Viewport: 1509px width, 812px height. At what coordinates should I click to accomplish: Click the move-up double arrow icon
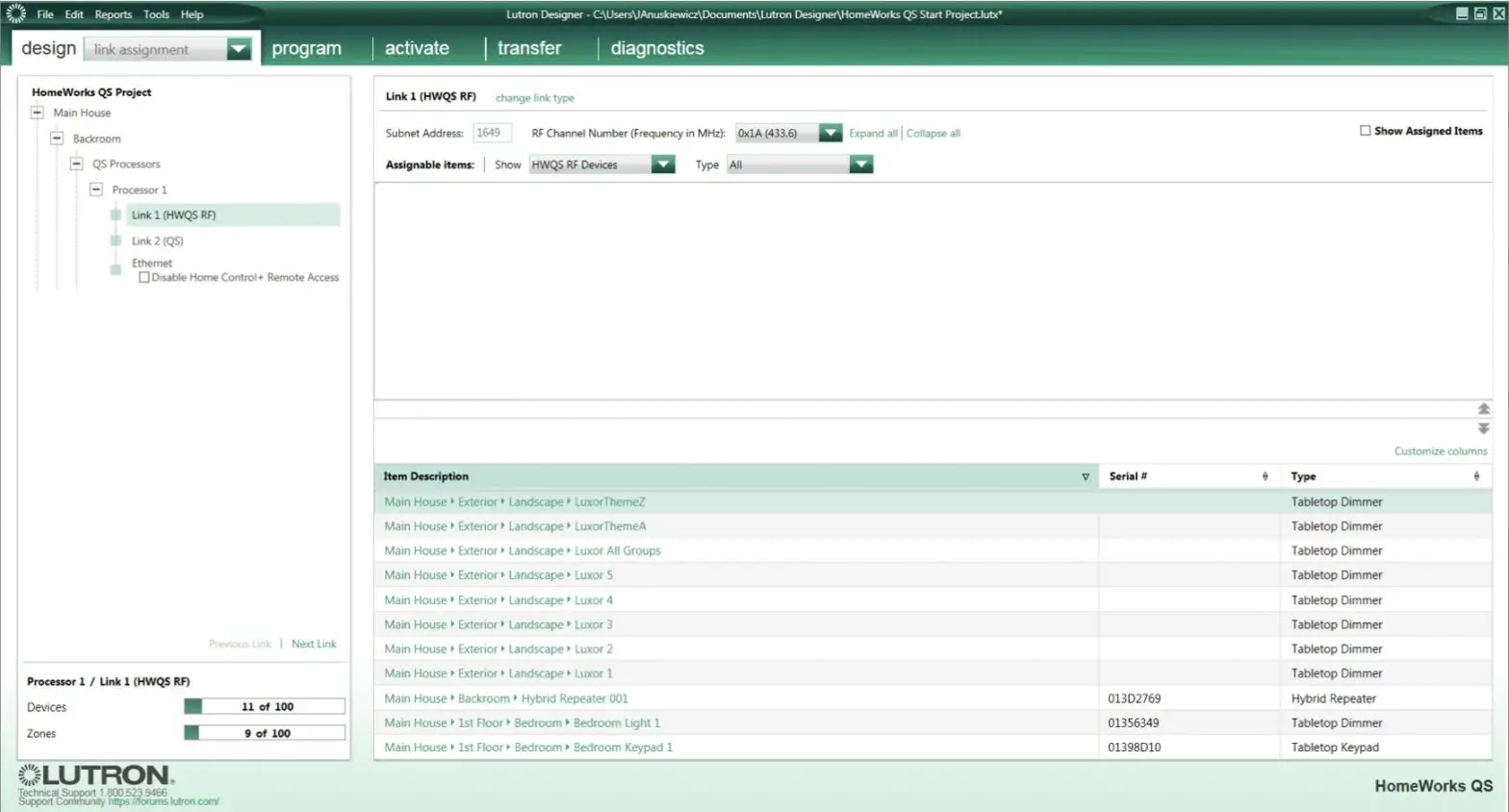point(1483,409)
